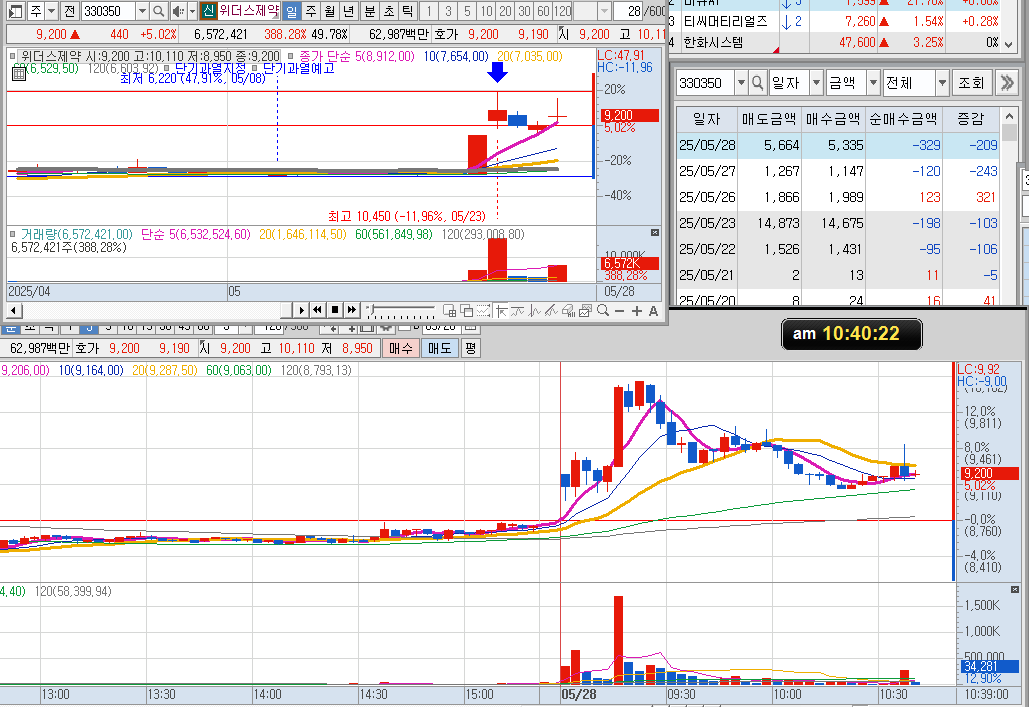Select the 일 (daily) period button
This screenshot has width=1029, height=707.
point(292,11)
